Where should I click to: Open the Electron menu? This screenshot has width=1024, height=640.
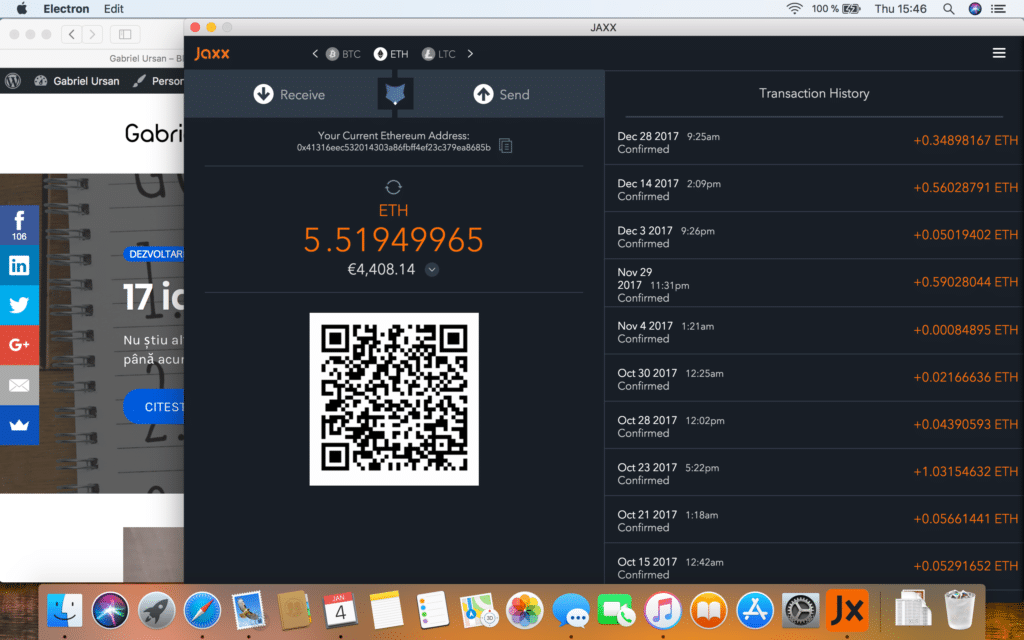66,8
